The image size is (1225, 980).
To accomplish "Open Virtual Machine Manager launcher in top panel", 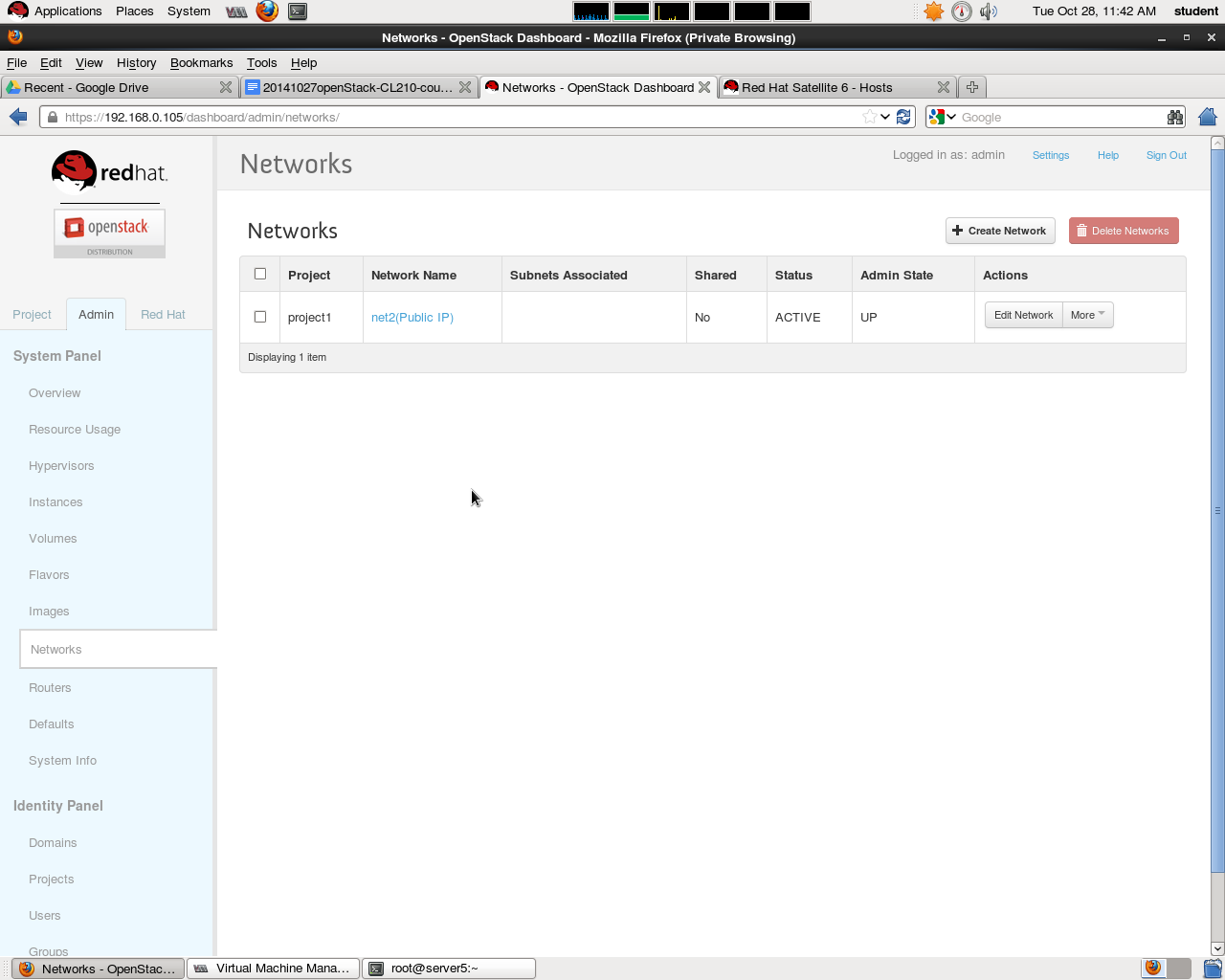I will click(x=236, y=11).
